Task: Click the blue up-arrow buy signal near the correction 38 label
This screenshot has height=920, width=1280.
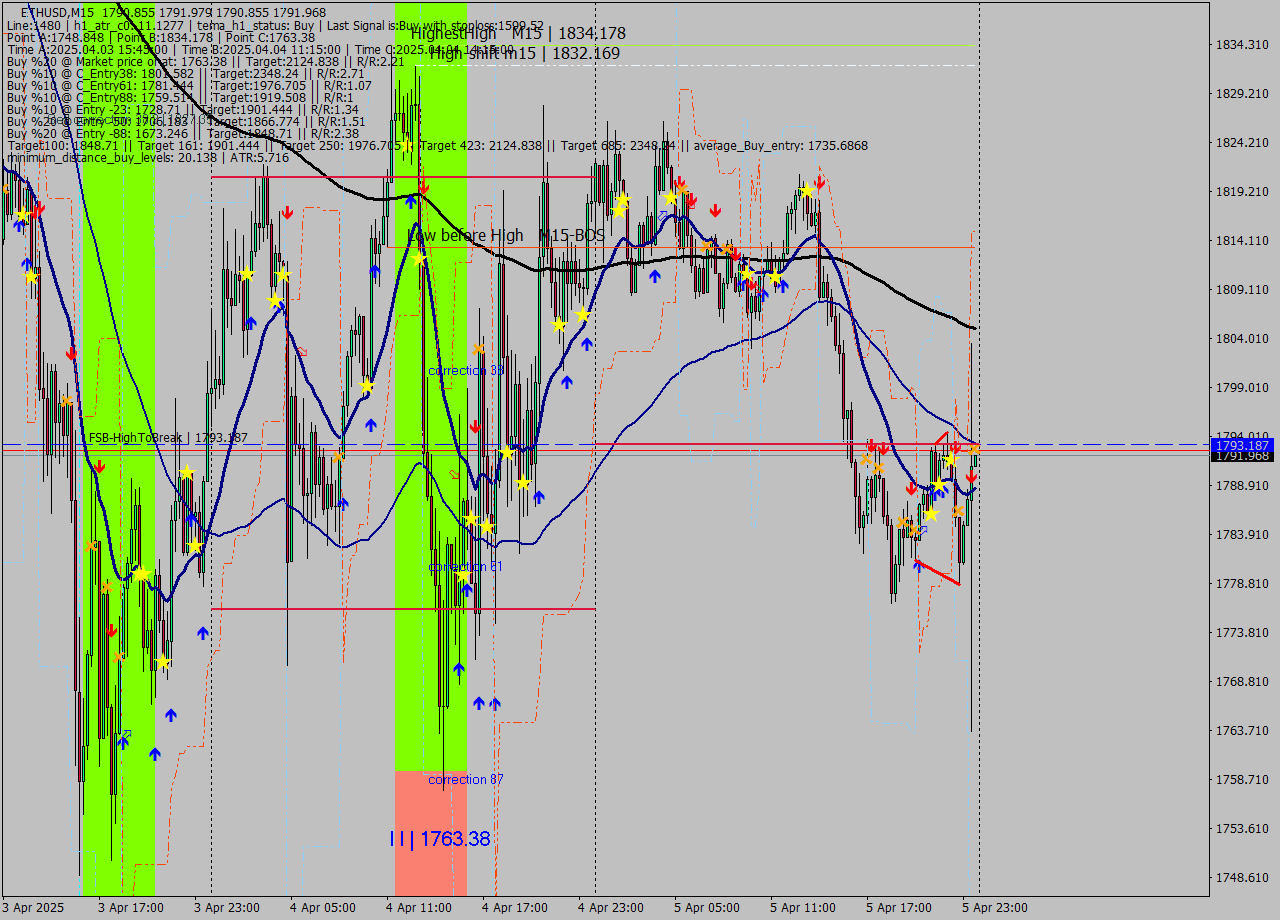Action: [567, 382]
